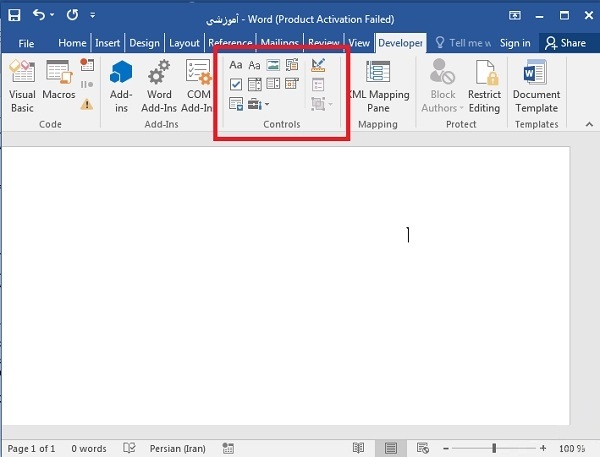
Task: Open the Quick Access Toolbar customize dropdown
Action: (x=93, y=16)
